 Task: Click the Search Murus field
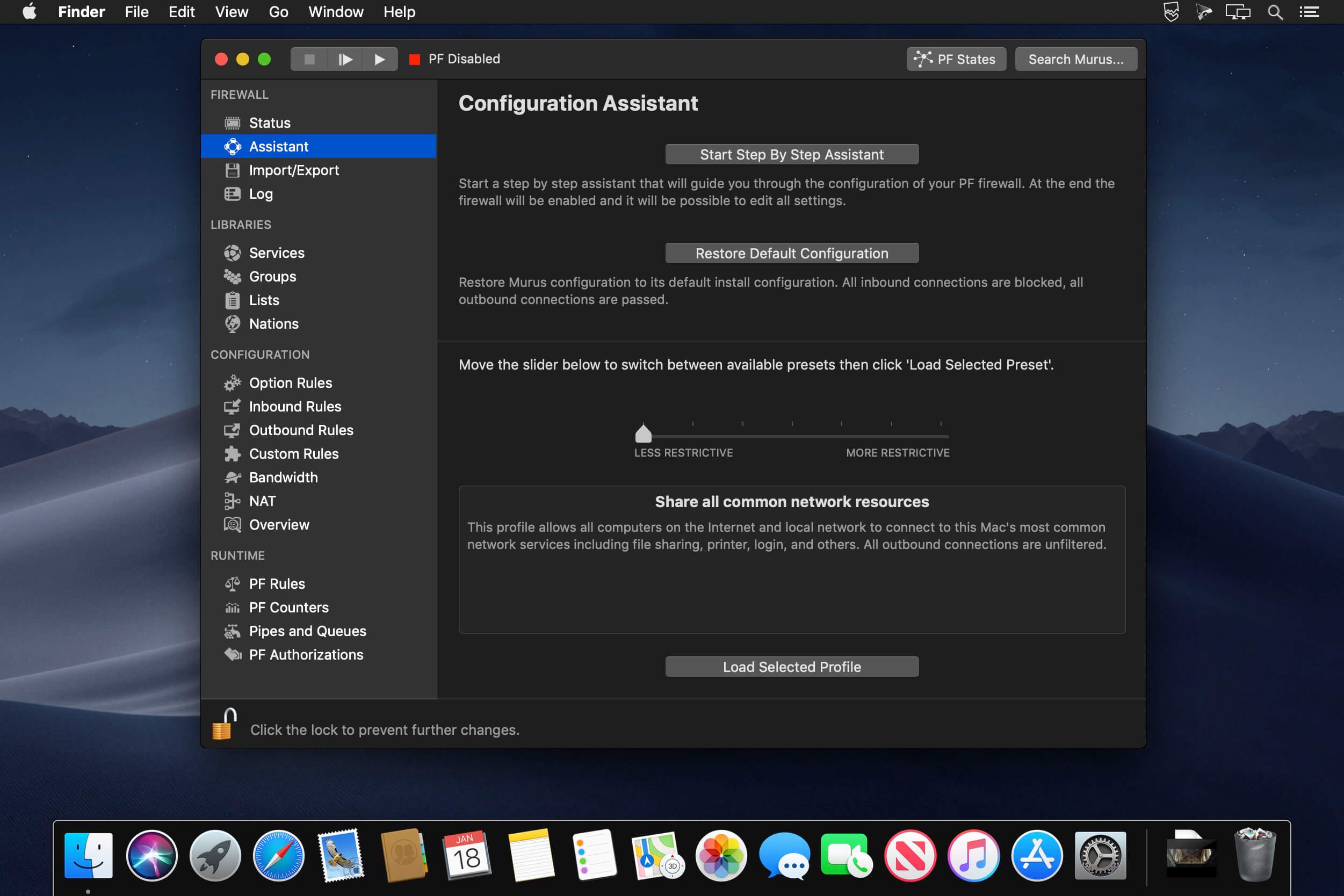pyautogui.click(x=1075, y=59)
